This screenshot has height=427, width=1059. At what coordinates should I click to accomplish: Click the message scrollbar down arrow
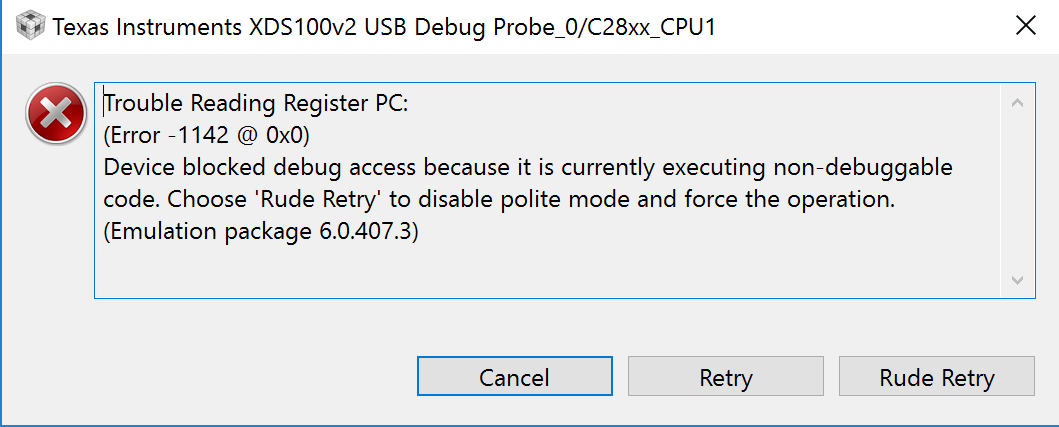1017,280
